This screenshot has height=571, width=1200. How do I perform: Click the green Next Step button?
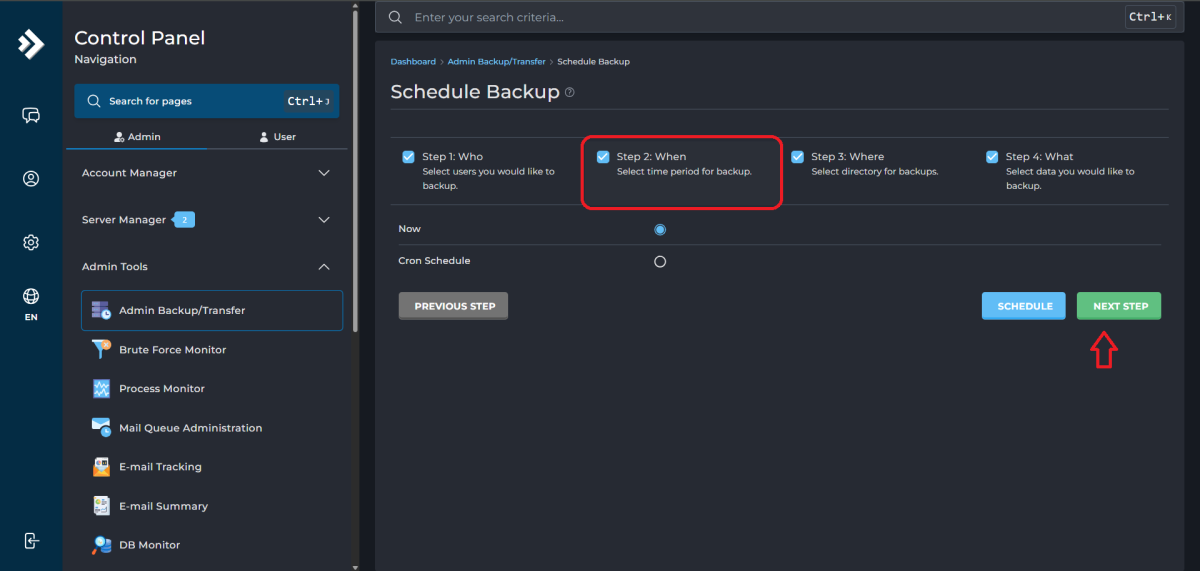(x=1119, y=306)
